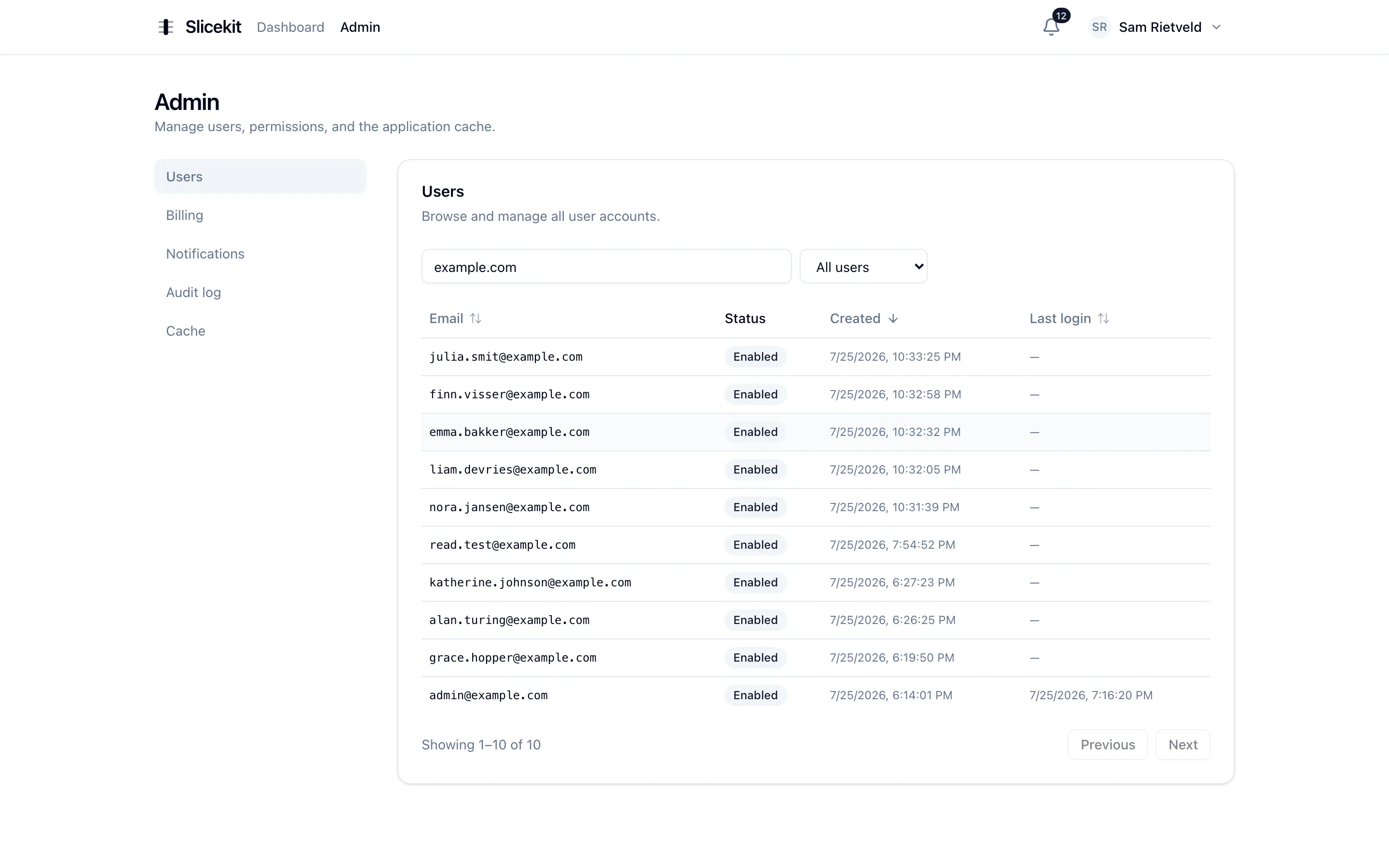Viewport: 1389px width, 868px height.
Task: Click the Slicekit logo icon
Action: [166, 27]
